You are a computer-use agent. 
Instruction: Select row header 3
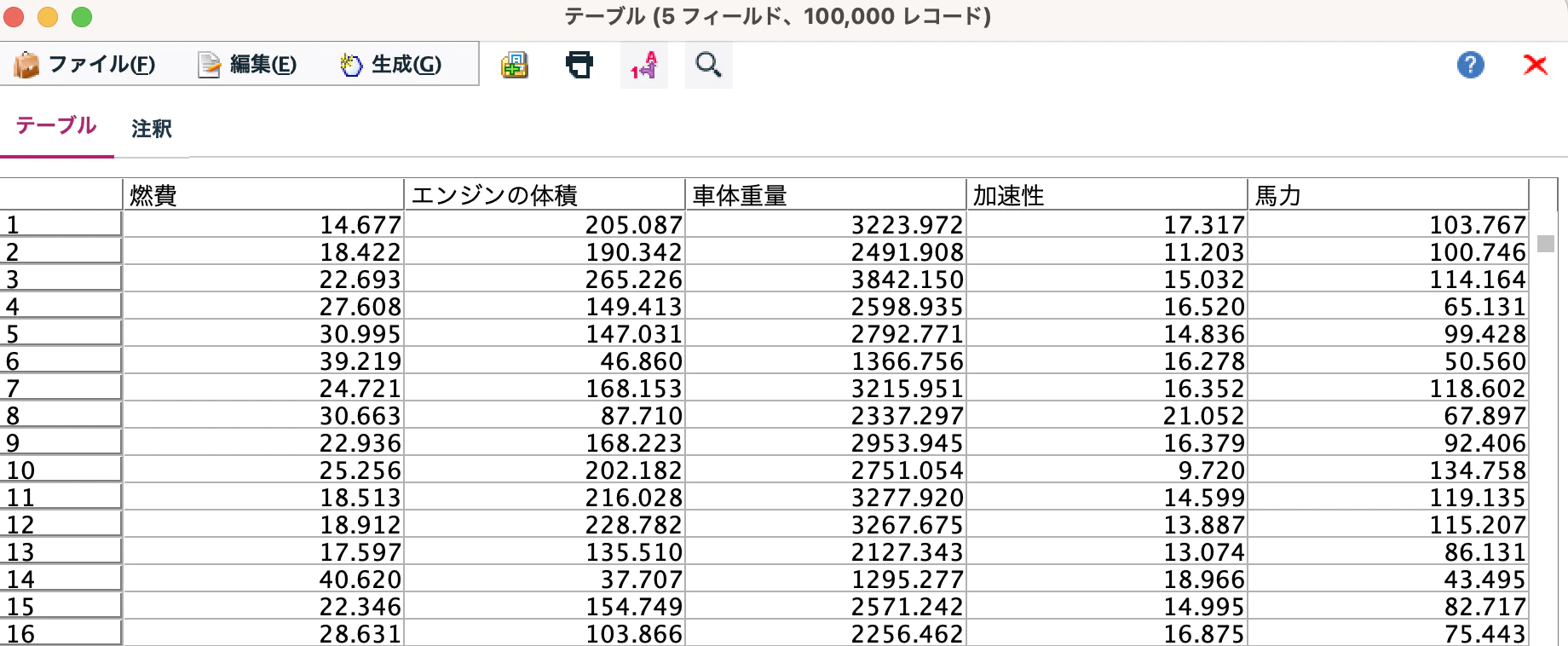coord(61,279)
